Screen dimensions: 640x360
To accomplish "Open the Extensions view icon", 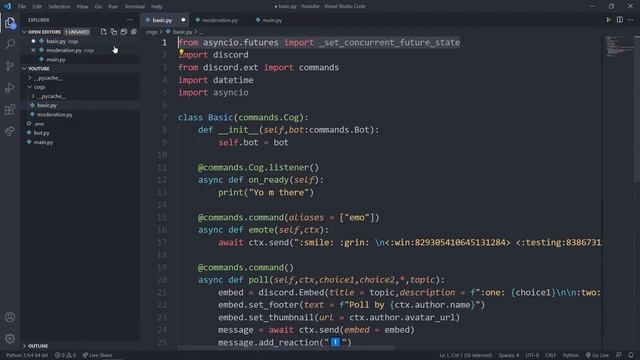I will point(10,109).
